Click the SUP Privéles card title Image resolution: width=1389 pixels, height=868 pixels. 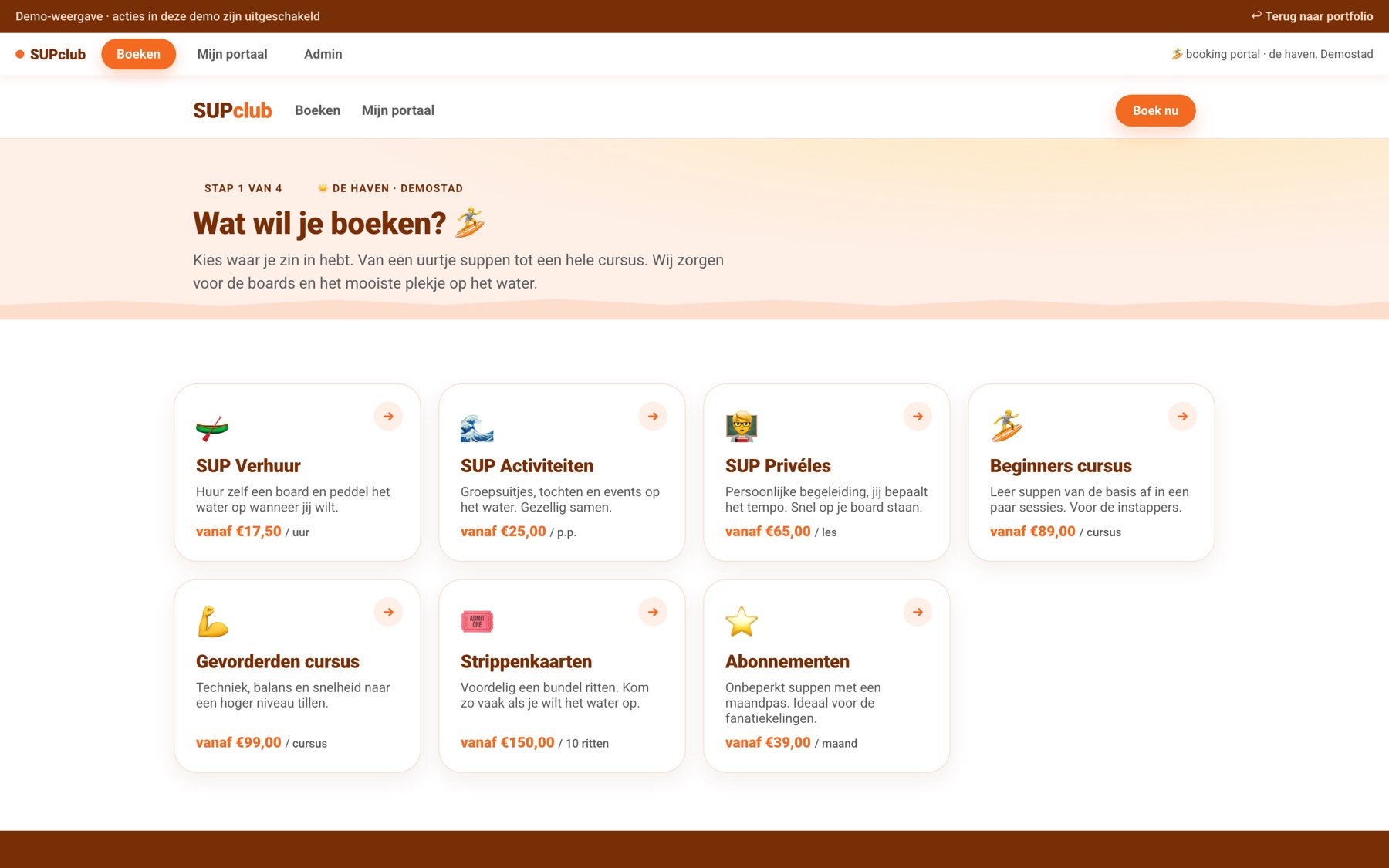[778, 466]
